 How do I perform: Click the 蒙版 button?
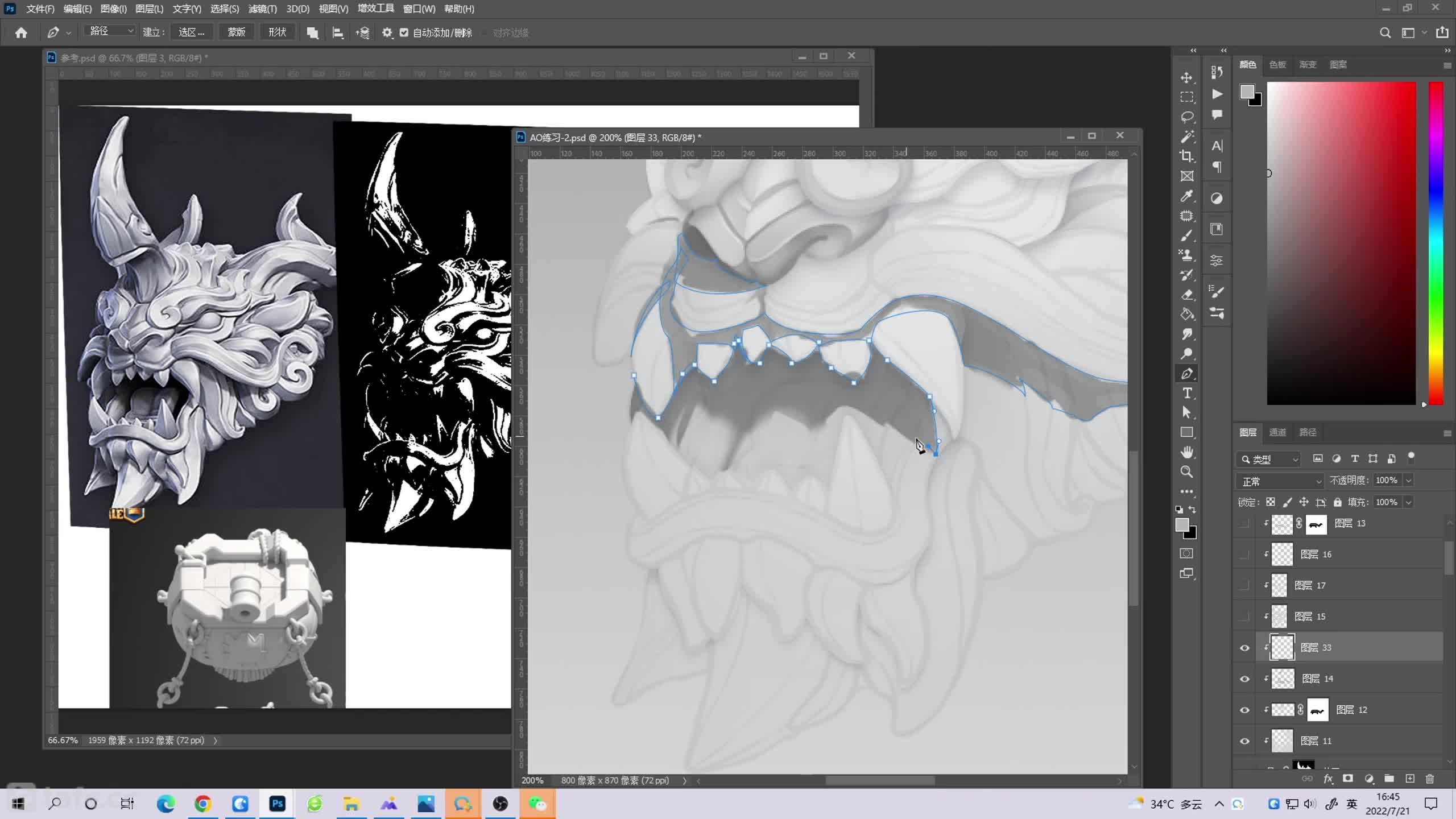(x=237, y=32)
